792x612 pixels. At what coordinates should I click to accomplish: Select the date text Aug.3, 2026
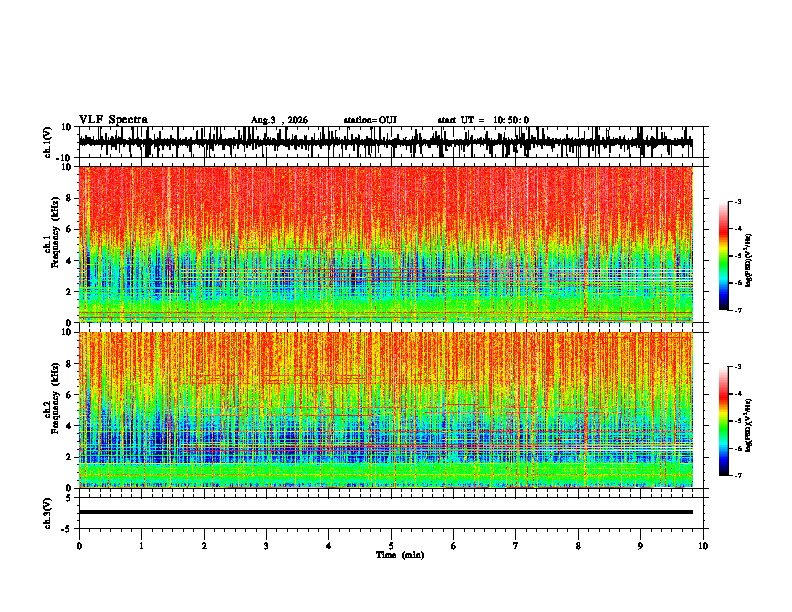279,120
